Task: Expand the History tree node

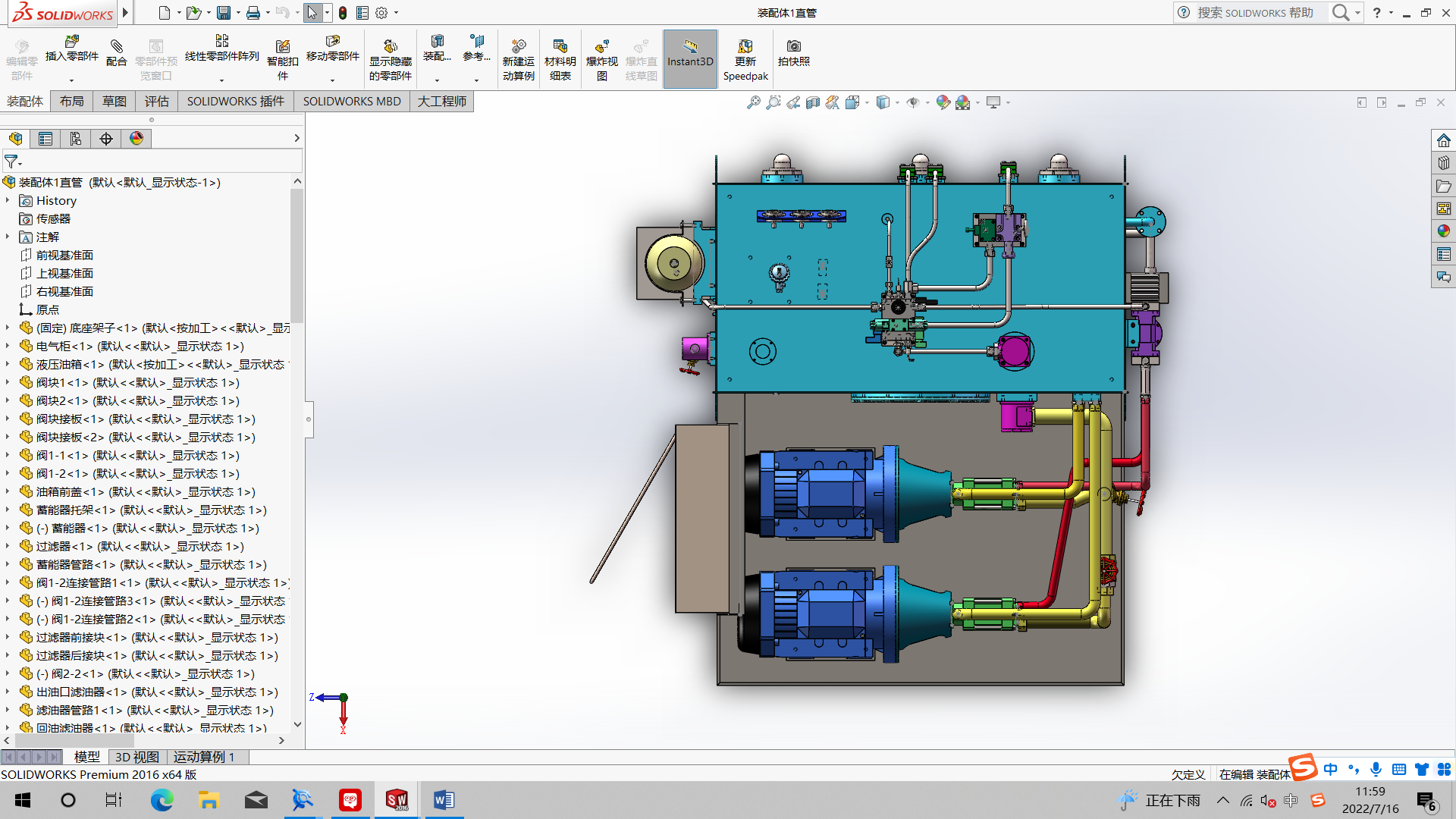Action: pyautogui.click(x=8, y=201)
